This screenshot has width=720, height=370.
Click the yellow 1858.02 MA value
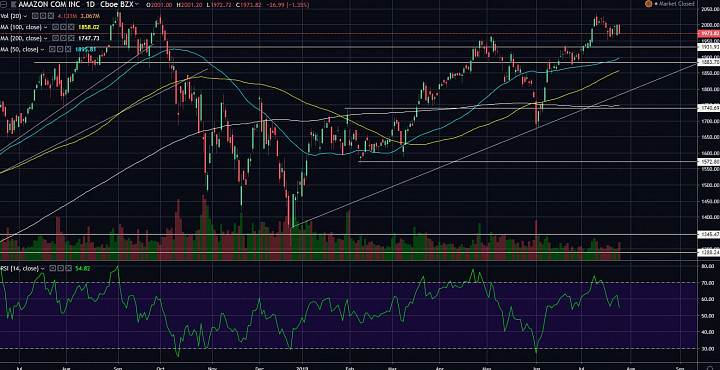(x=89, y=27)
